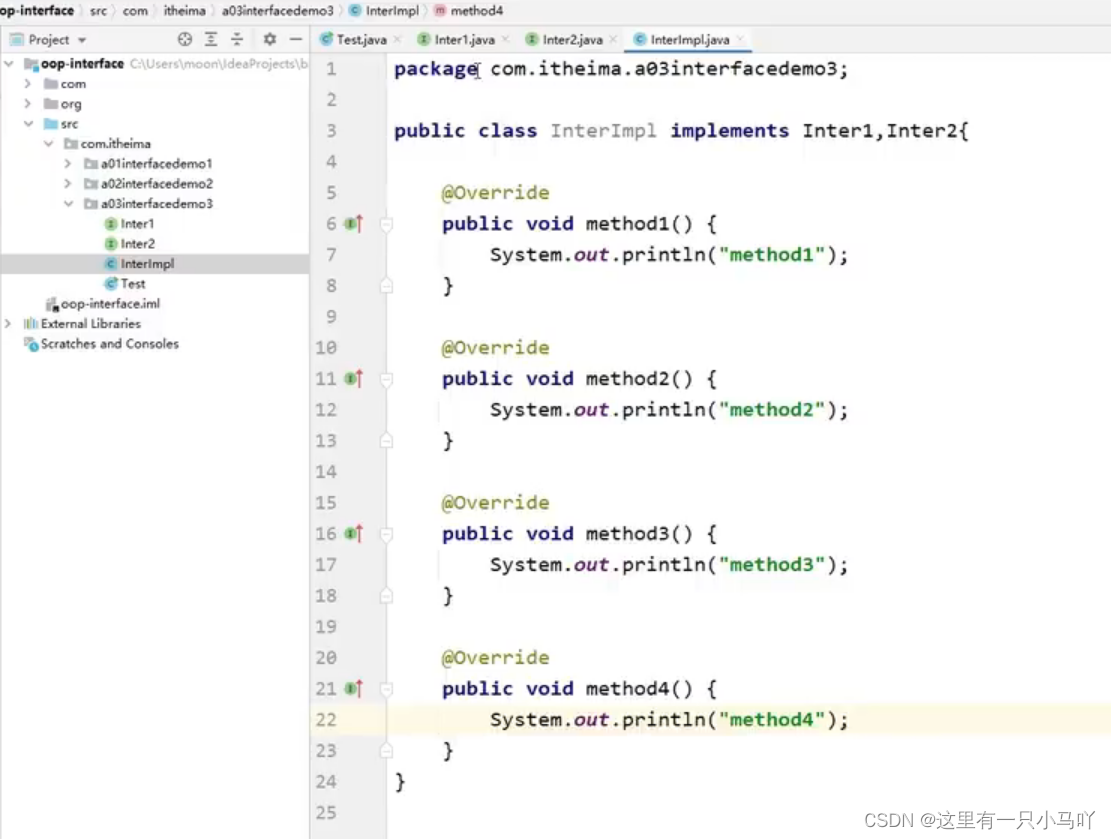Click the com breadcrumb in navigation bar
This screenshot has width=1111, height=839.
[x=135, y=11]
